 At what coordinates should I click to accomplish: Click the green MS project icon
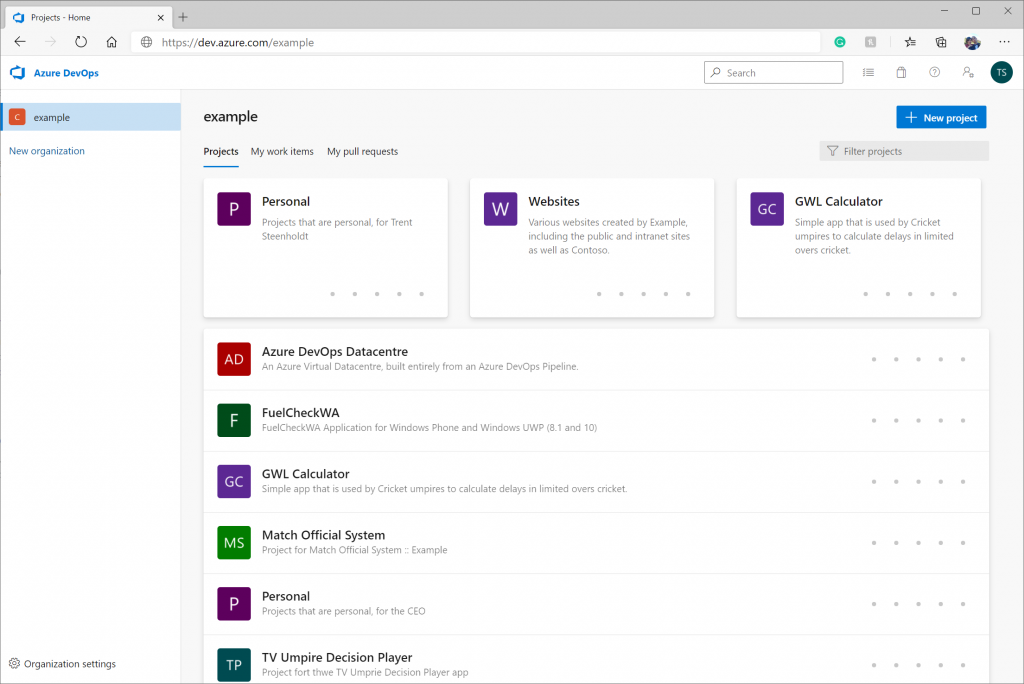234,542
